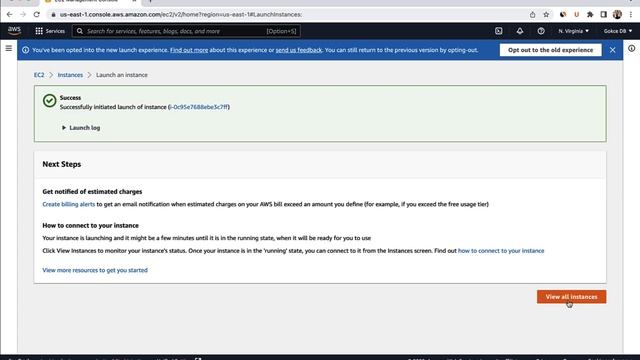Reload the browser page
Screen dimensions: 640x360
coord(36,14)
